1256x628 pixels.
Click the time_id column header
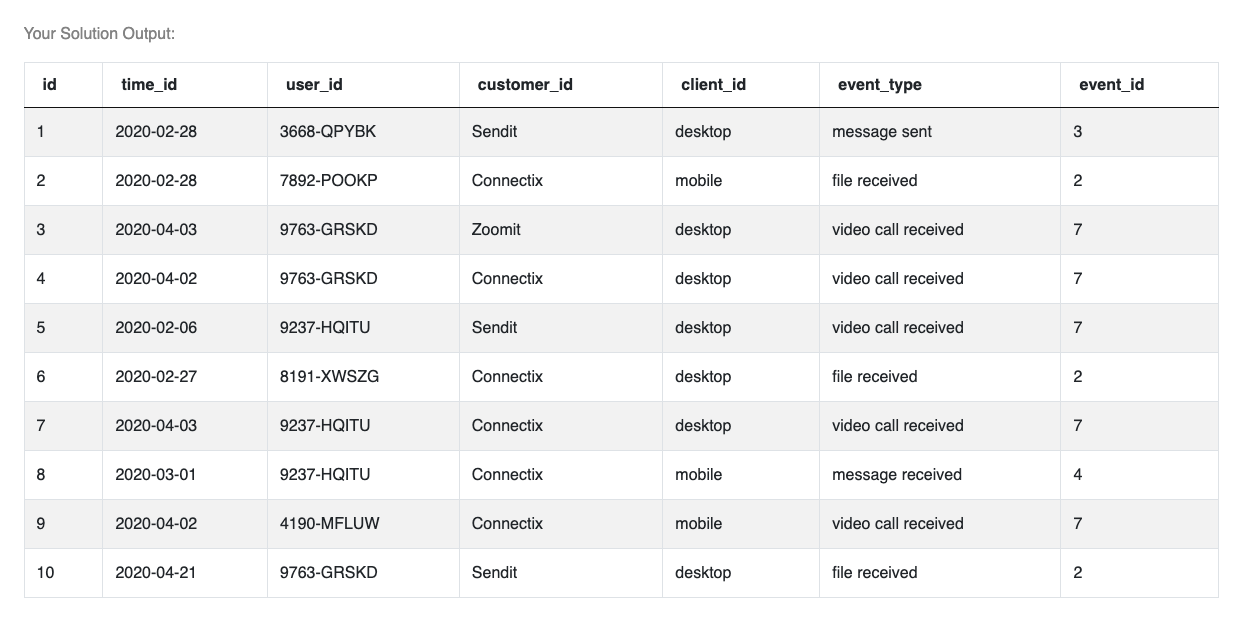(149, 85)
